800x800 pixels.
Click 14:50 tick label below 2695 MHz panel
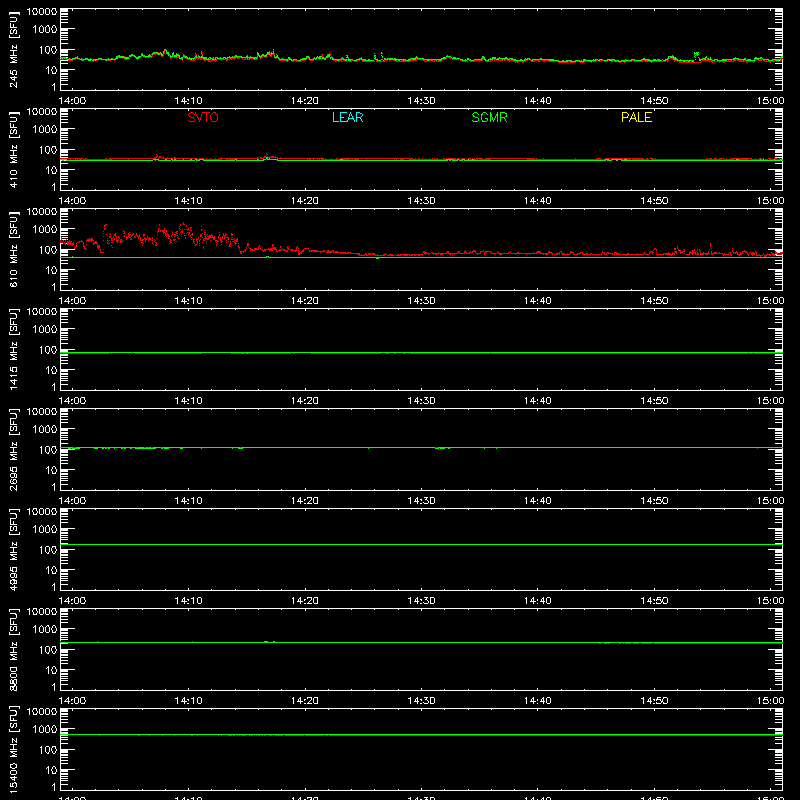(654, 501)
